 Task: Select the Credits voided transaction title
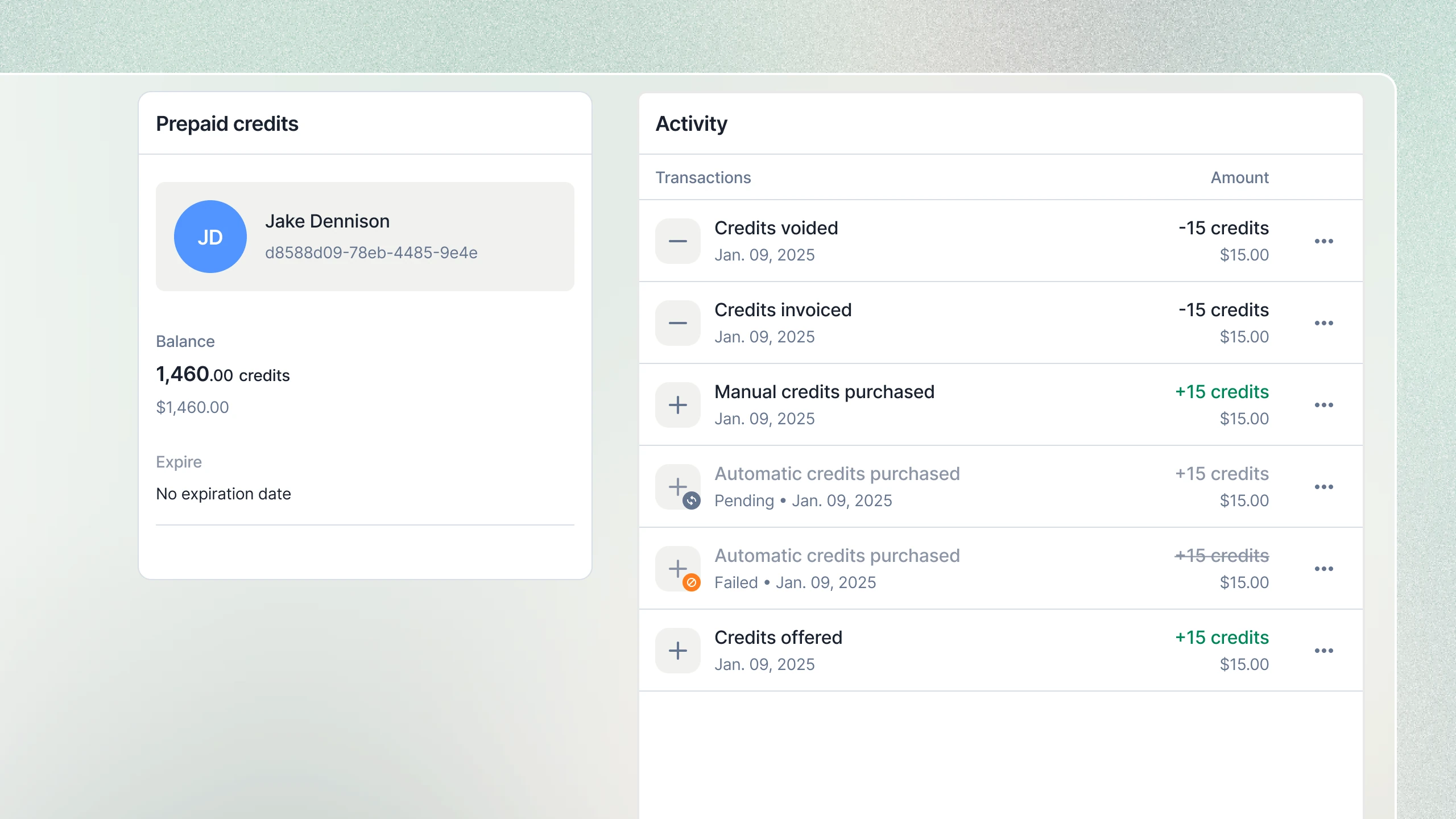point(776,228)
